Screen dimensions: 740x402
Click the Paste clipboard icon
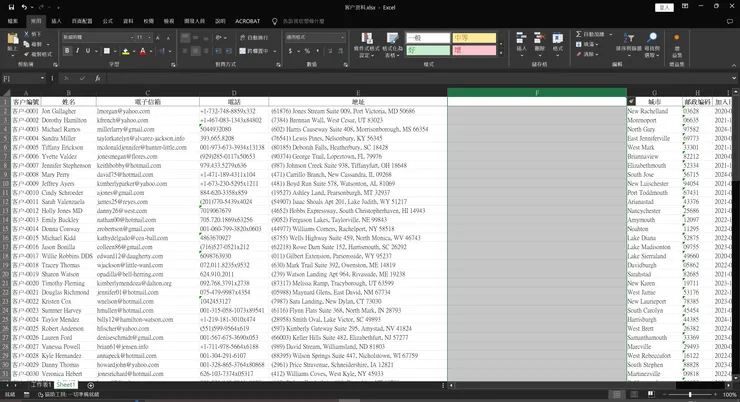[x=12, y=40]
